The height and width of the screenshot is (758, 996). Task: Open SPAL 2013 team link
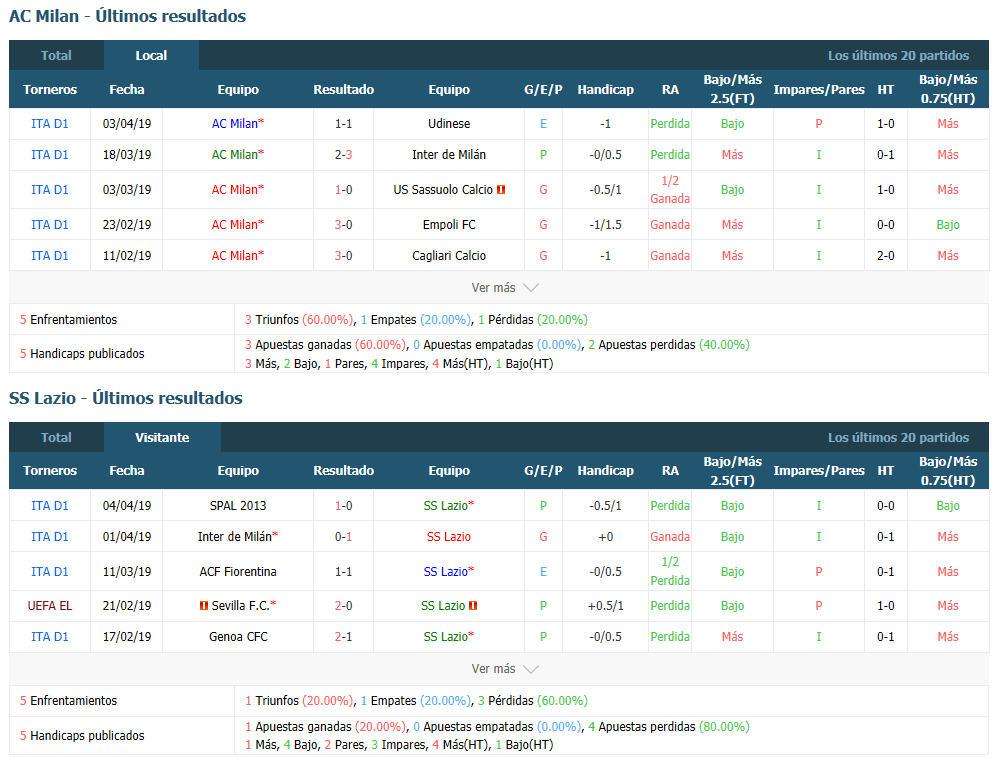pos(238,506)
